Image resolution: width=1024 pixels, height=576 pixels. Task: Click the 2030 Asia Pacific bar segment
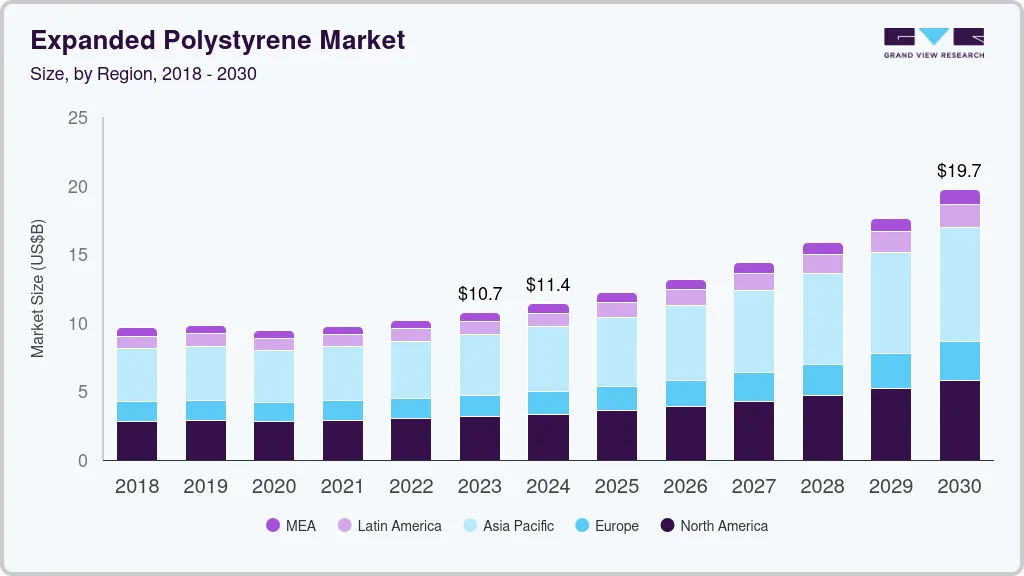click(x=960, y=285)
